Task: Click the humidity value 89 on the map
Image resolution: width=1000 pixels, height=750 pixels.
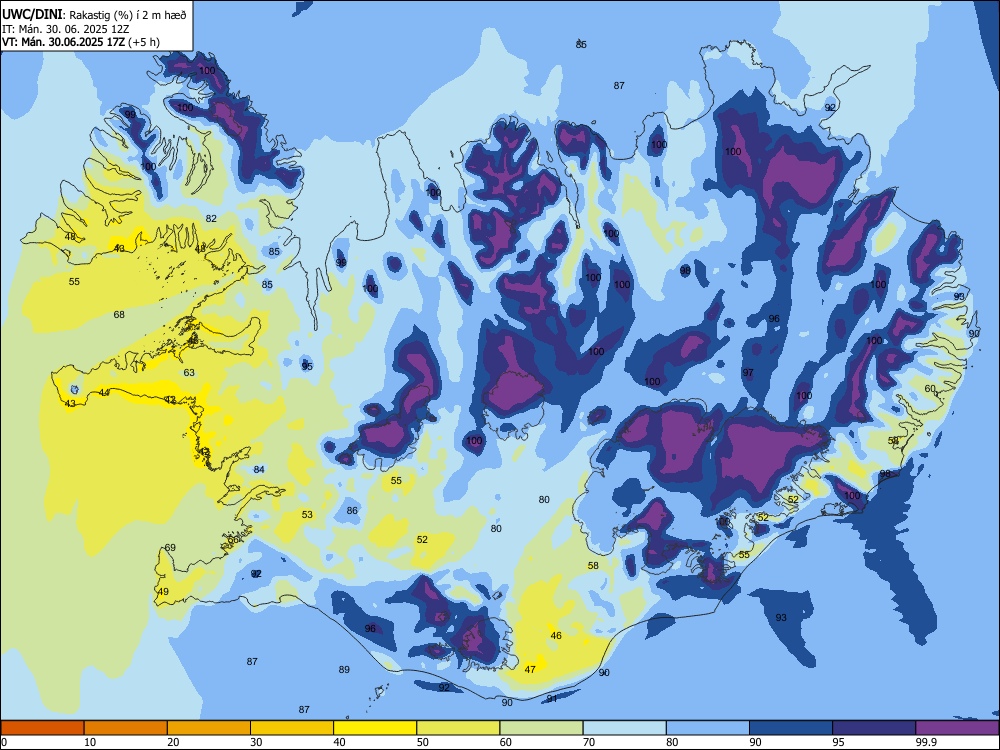Action: point(344,670)
